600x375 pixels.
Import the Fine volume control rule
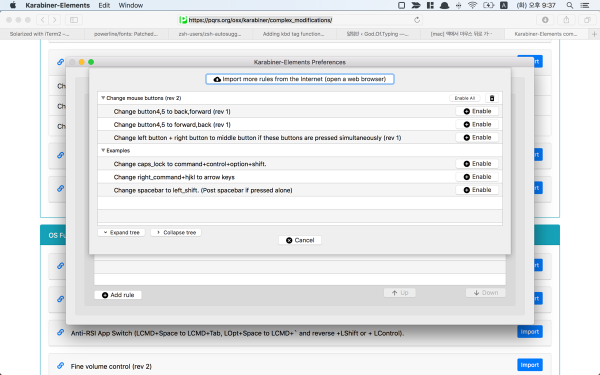[530, 365]
